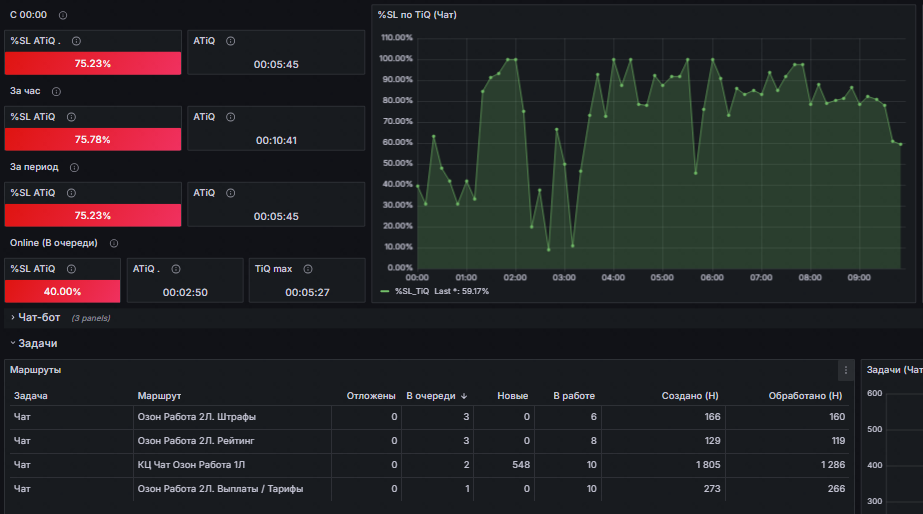This screenshot has height=514, width=923.
Task: Click info icon of ATiQ . online panel
Action: coord(175,269)
